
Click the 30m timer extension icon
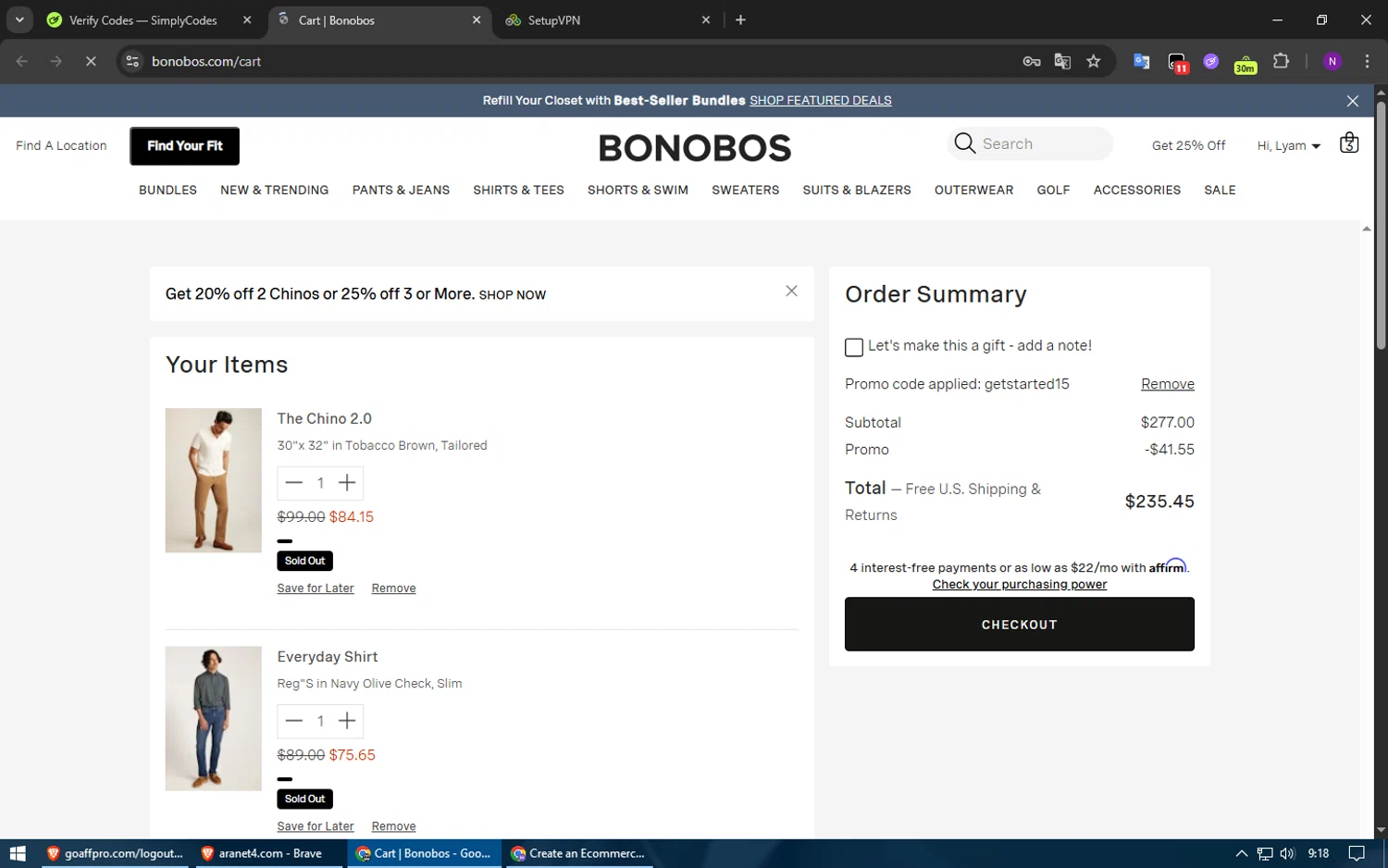pos(1245,62)
